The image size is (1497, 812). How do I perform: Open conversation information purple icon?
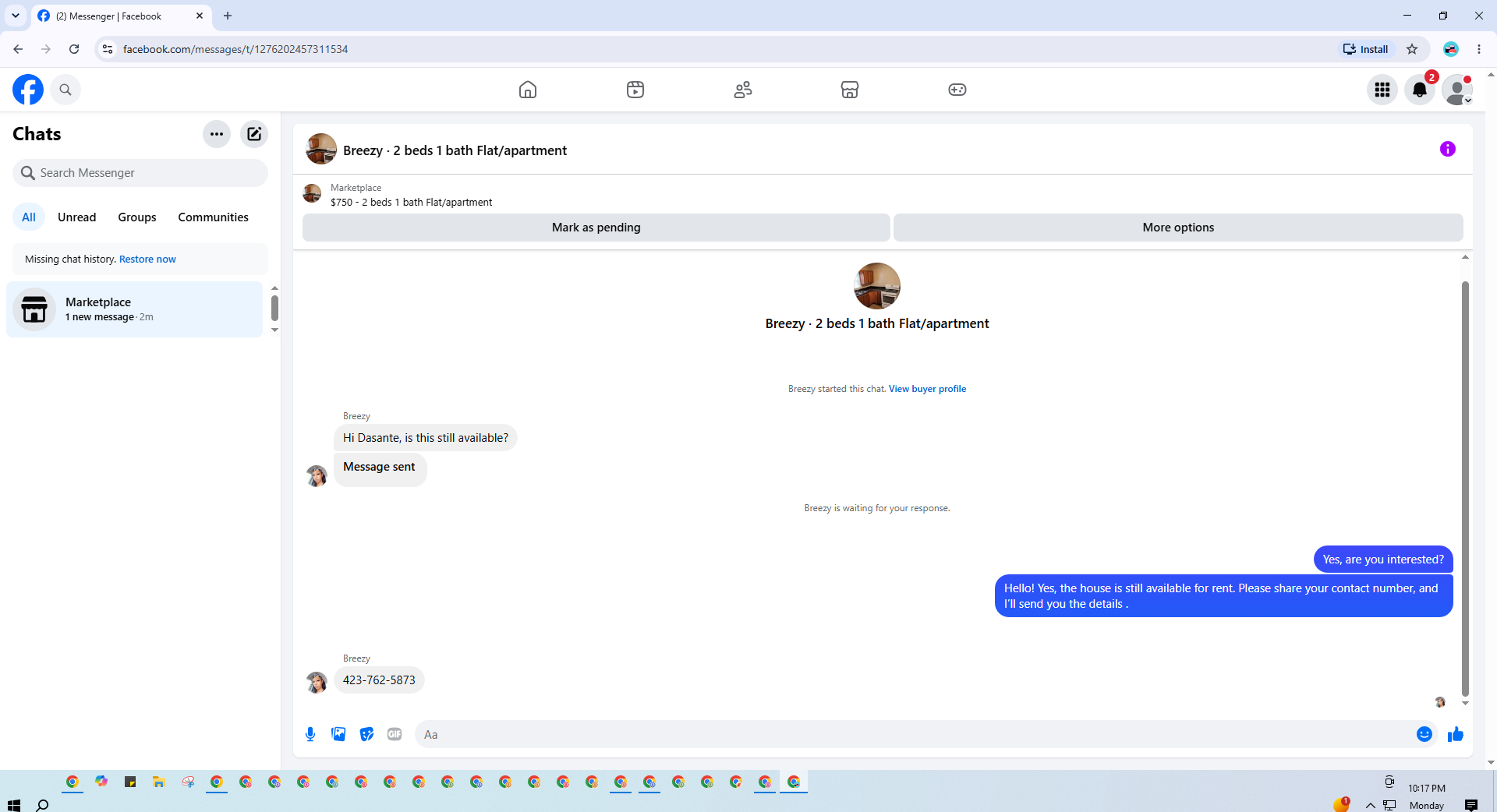pyautogui.click(x=1448, y=149)
